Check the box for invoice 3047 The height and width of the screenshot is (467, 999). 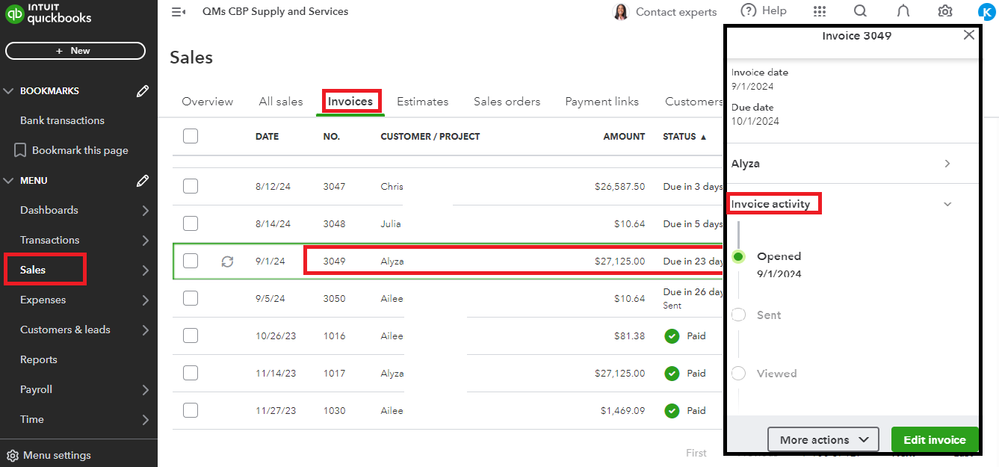pos(191,186)
